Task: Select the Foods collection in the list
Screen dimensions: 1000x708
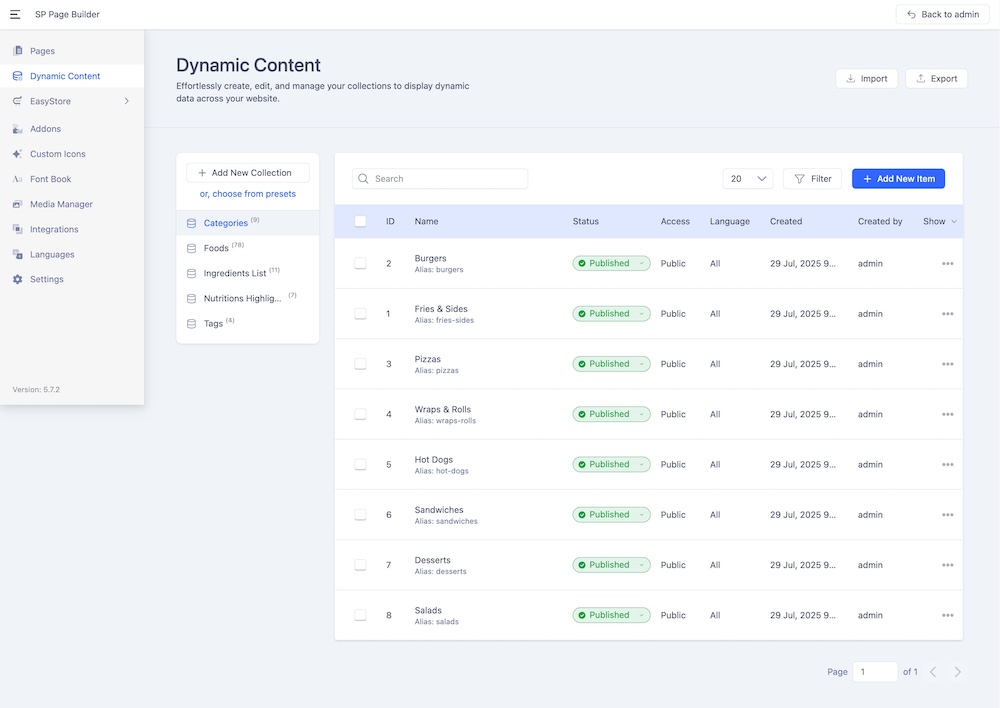Action: (x=216, y=248)
